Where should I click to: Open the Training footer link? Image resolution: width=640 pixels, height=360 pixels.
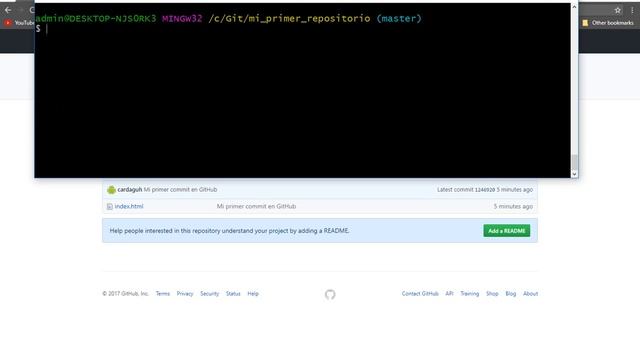(x=470, y=293)
